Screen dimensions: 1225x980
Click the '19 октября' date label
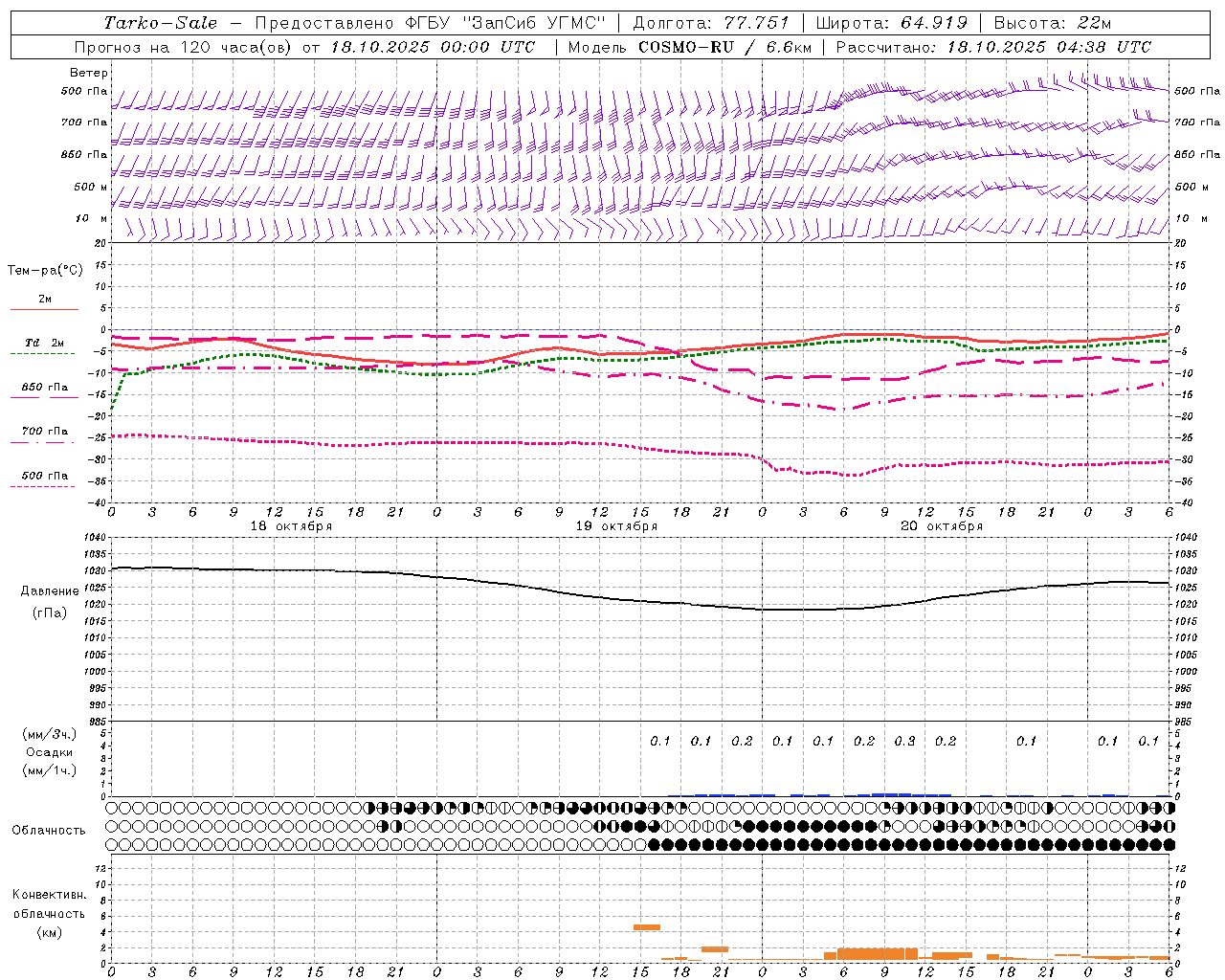tap(616, 526)
